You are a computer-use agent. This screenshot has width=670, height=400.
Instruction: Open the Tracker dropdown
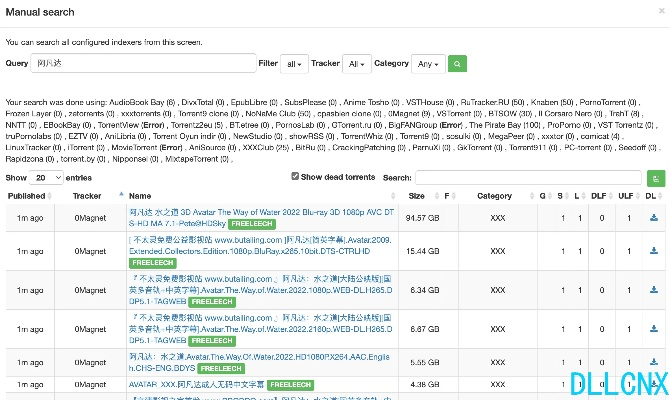tap(355, 64)
